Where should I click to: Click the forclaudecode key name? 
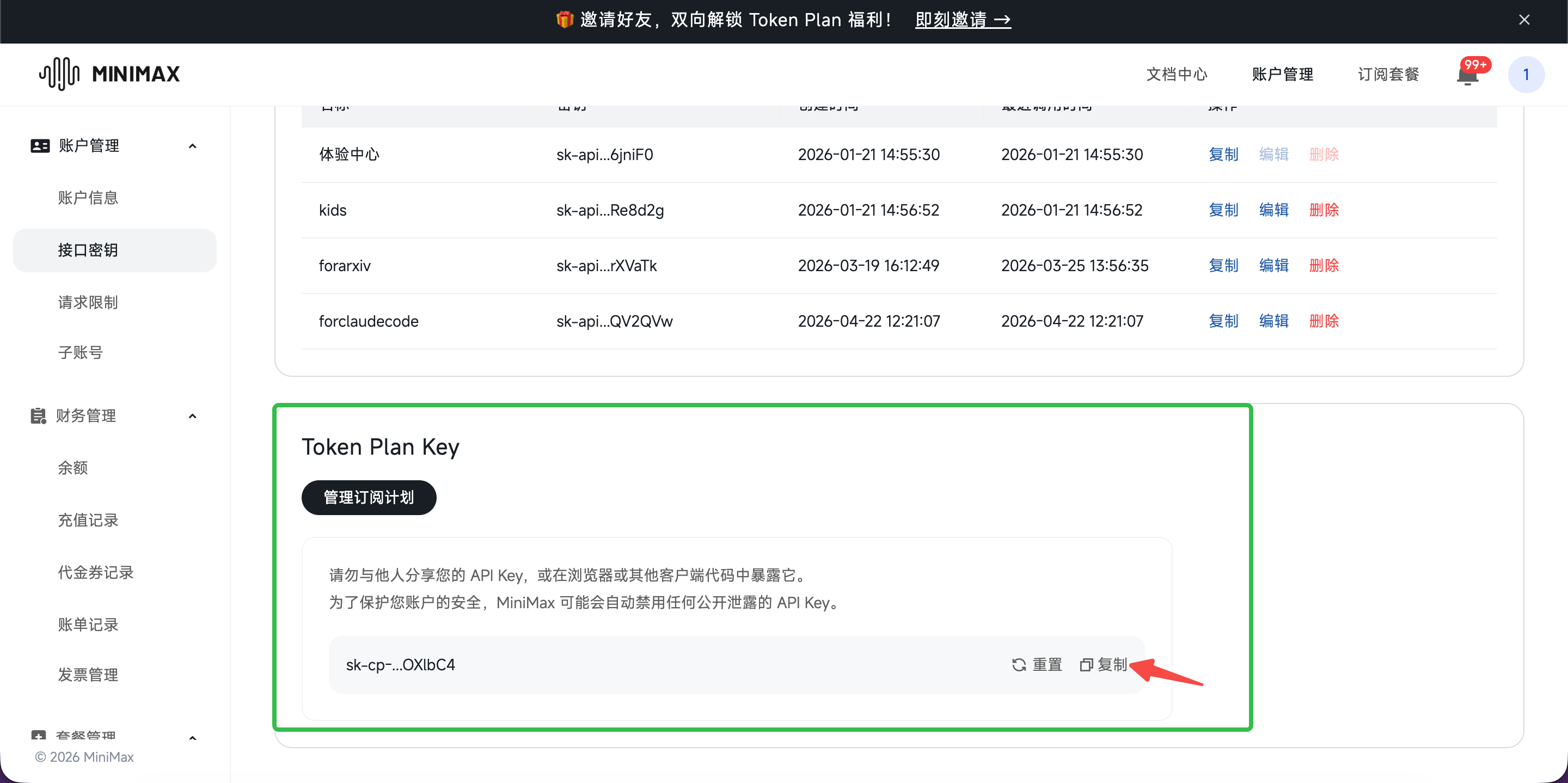pyautogui.click(x=369, y=321)
